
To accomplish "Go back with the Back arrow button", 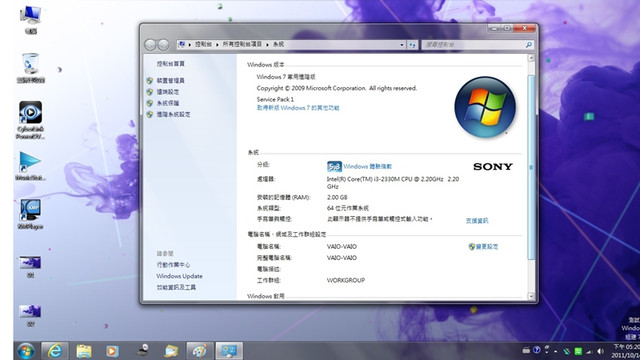I will pos(150,44).
